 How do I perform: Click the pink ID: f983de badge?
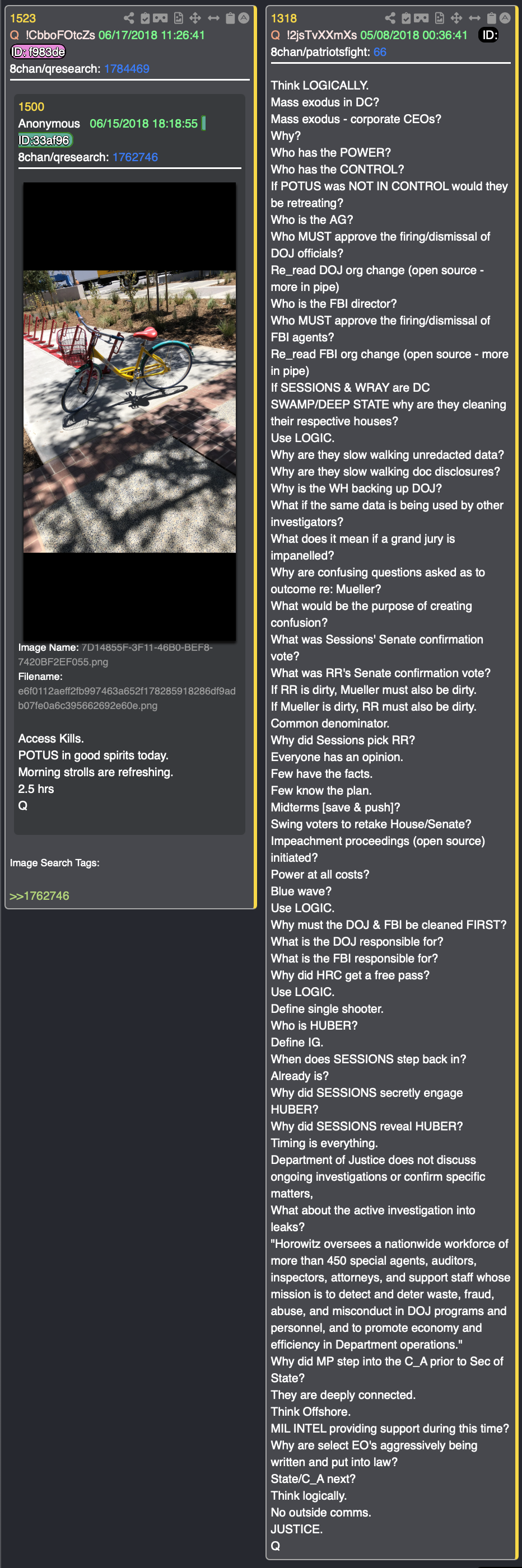(39, 53)
